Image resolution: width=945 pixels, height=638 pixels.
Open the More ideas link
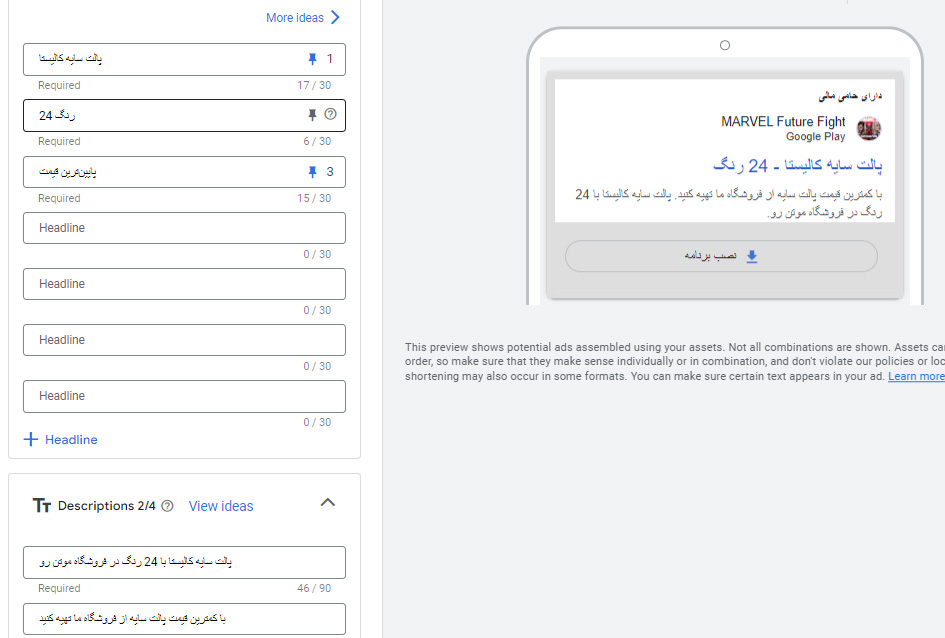(295, 18)
